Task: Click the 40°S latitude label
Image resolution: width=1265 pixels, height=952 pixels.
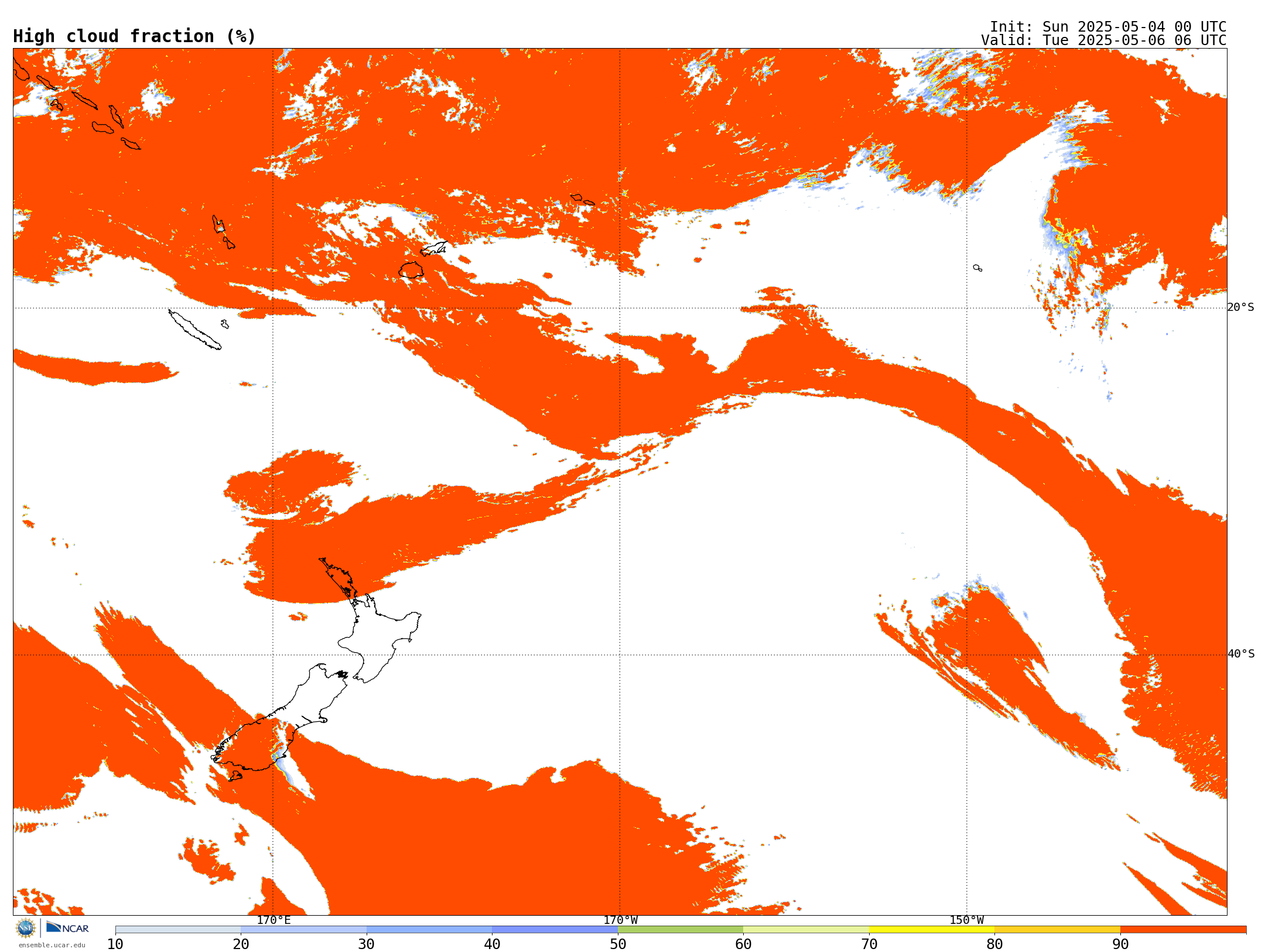Action: coord(1240,654)
